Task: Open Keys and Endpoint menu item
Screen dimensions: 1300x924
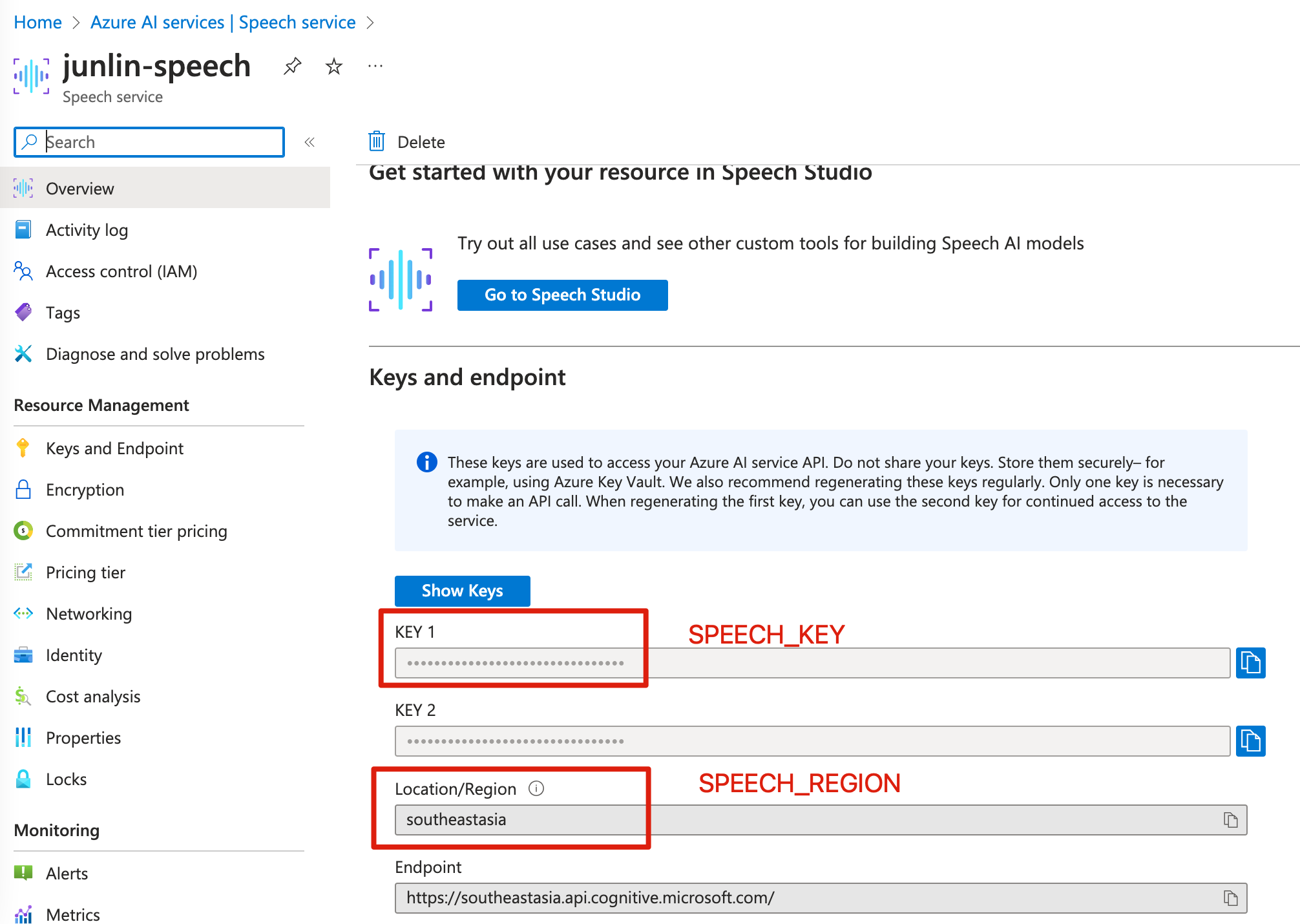Action: coord(114,448)
